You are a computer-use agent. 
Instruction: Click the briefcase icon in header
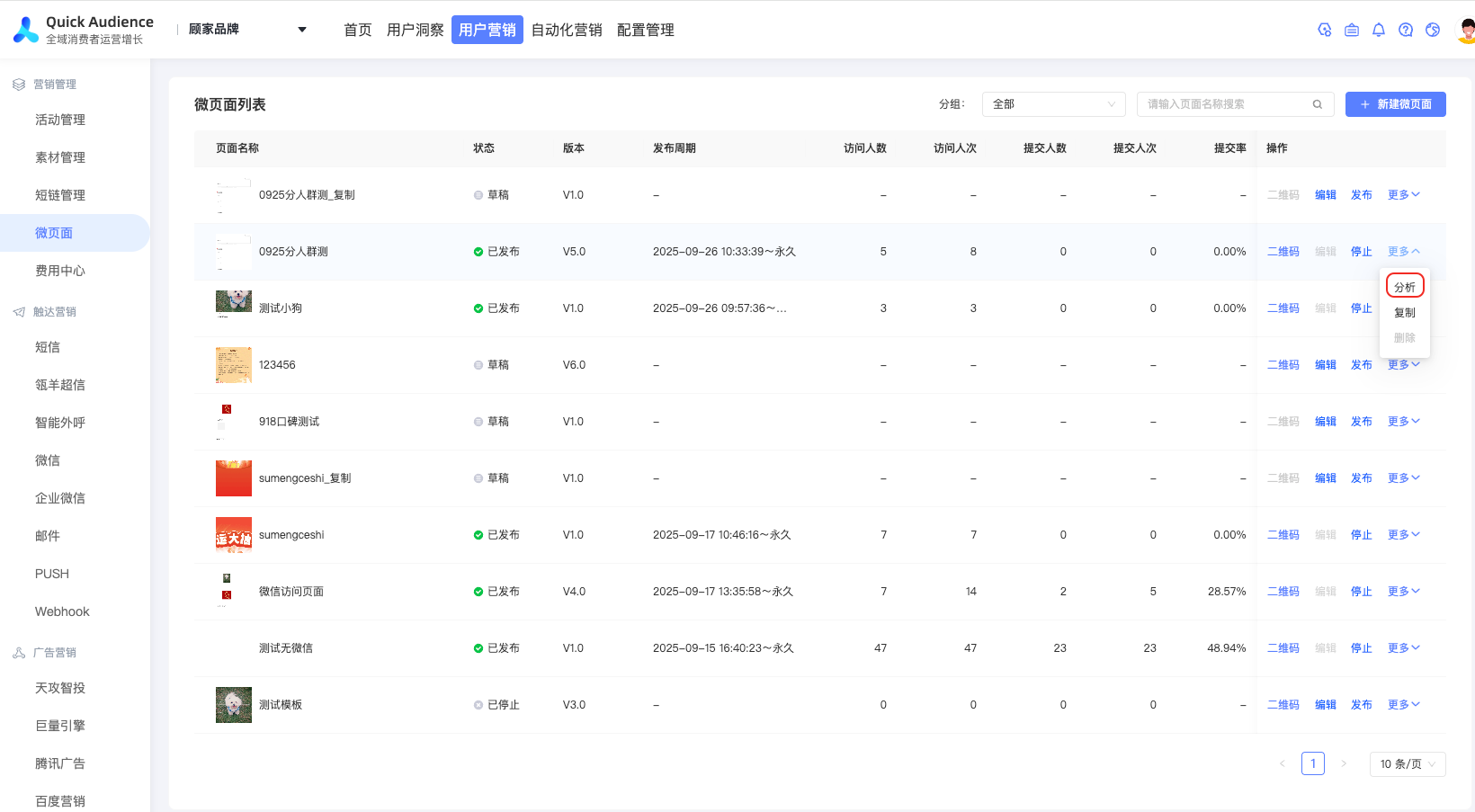click(1351, 30)
